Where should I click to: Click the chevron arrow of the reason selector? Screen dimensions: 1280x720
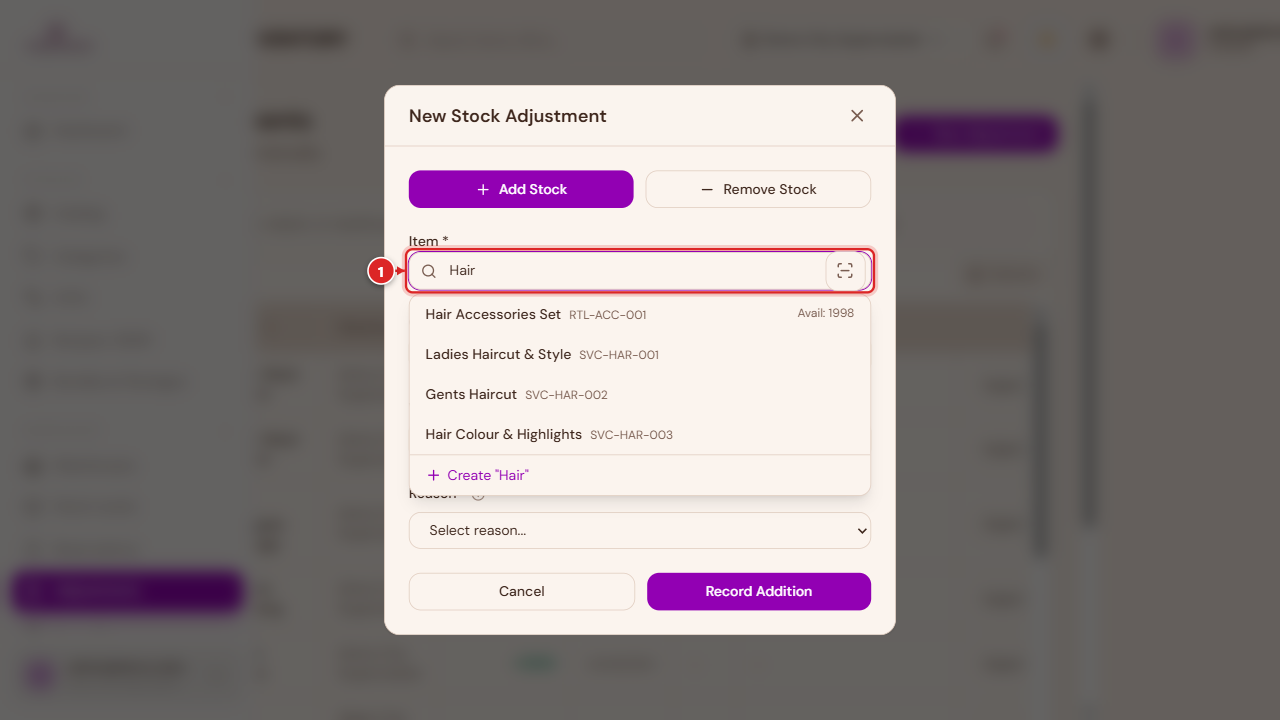click(x=863, y=531)
